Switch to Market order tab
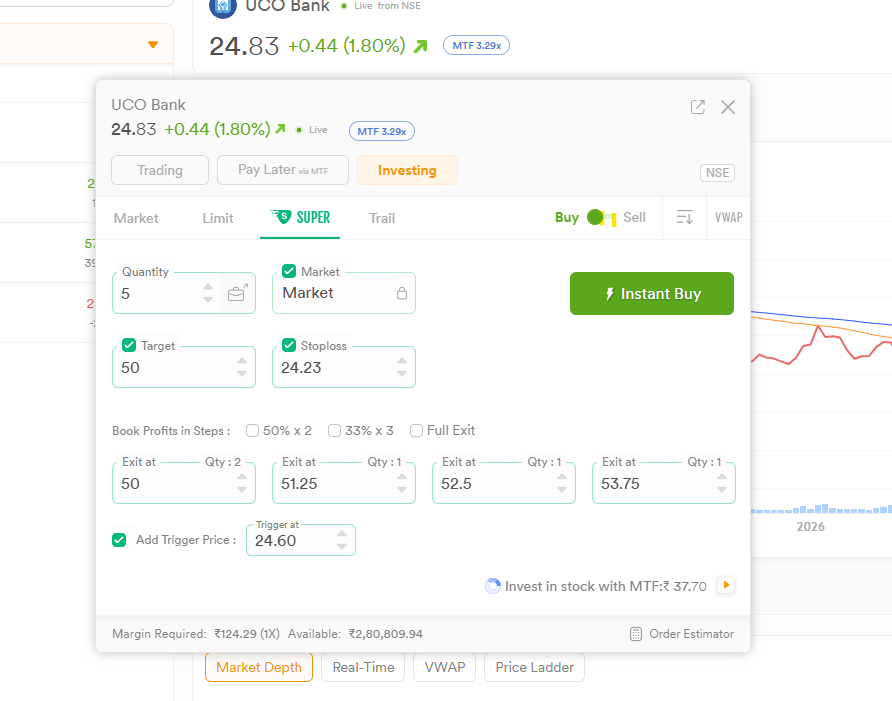 (136, 218)
